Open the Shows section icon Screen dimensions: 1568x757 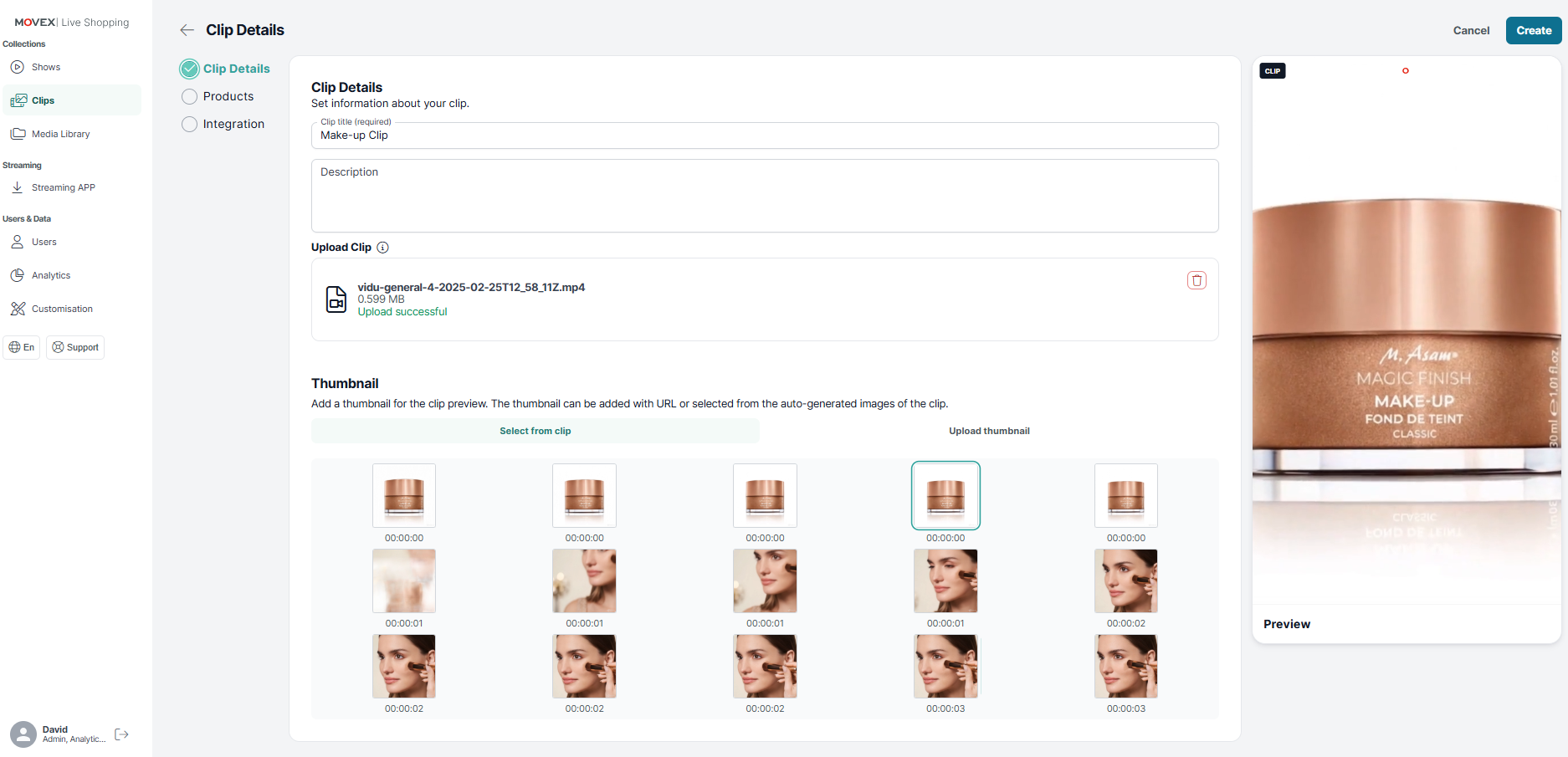17,67
